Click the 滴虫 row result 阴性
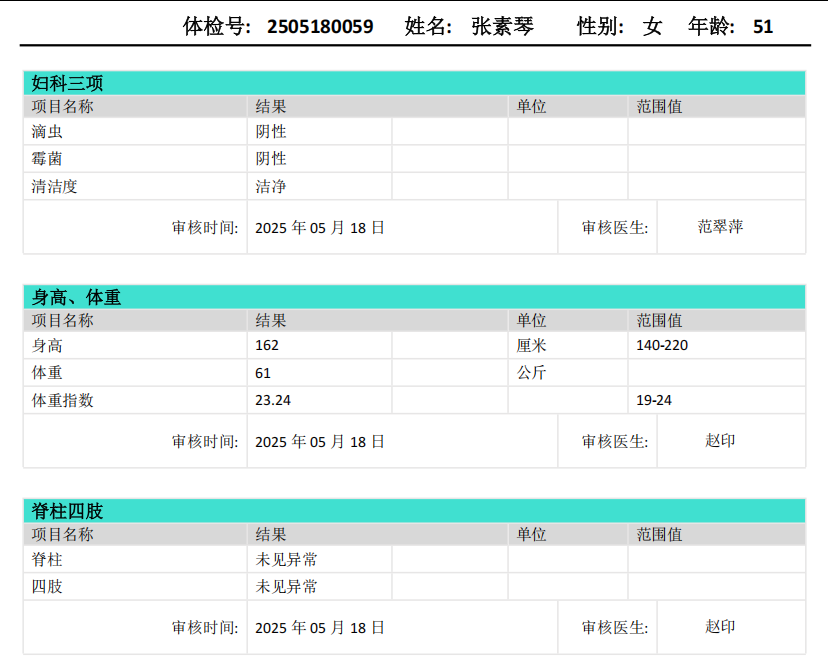The height and width of the screenshot is (657, 828). click(x=271, y=132)
